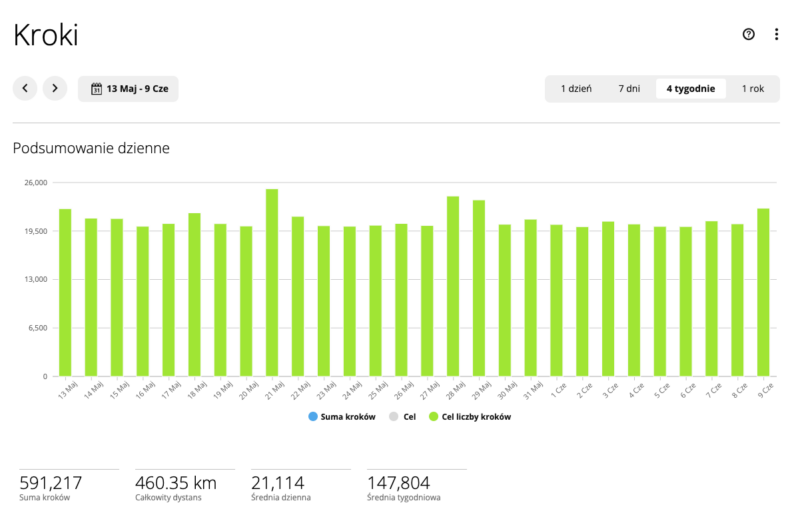Click the 9 Cze bar
The height and width of the screenshot is (515, 800).
[x=763, y=292]
